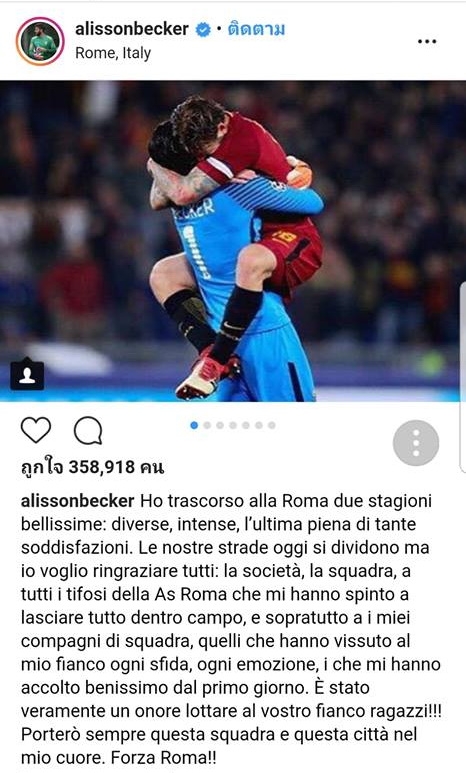Open the Rome, Italy location
466x773 pixels.
(x=113, y=53)
